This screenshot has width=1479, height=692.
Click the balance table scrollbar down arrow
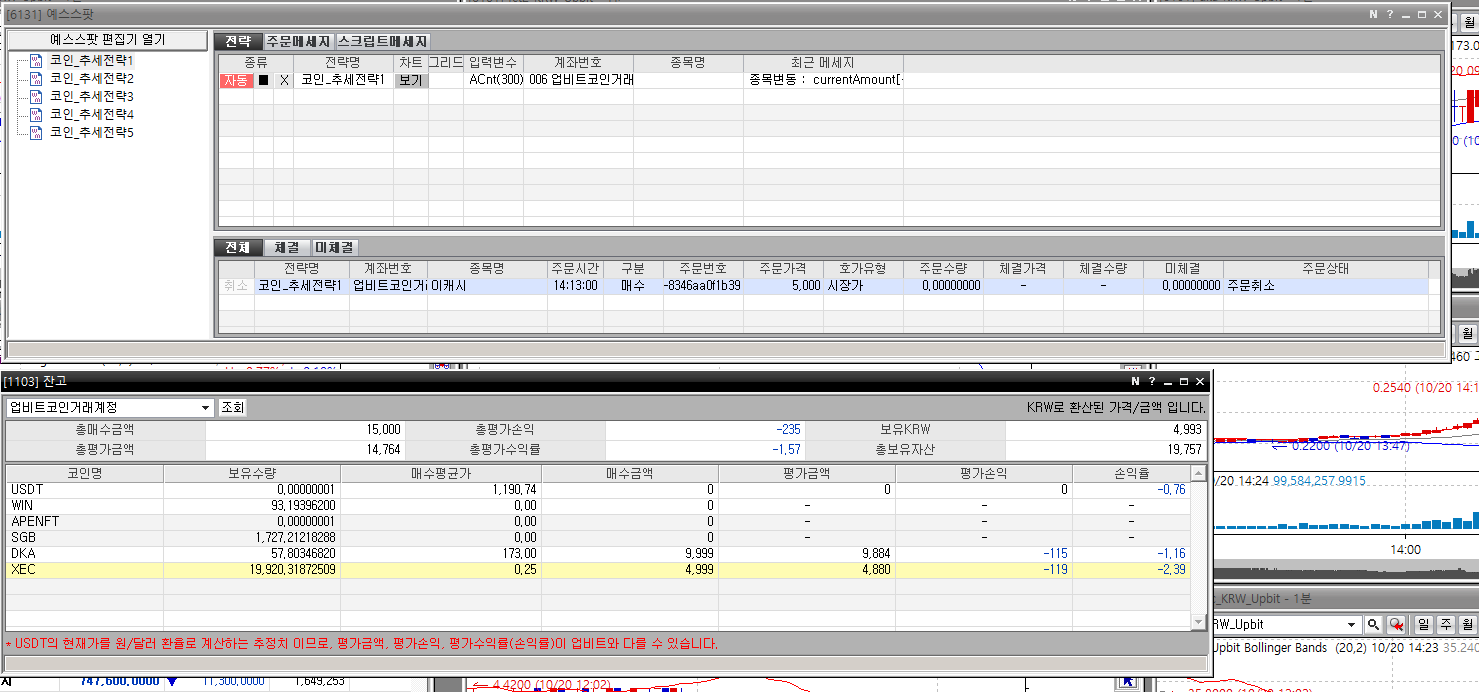[1198, 622]
